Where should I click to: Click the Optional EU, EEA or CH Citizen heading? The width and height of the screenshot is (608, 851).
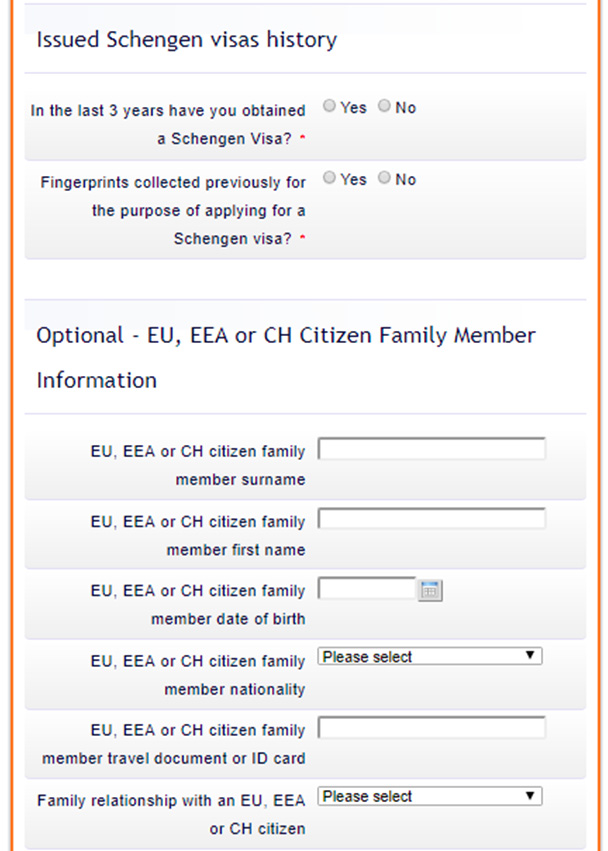(286, 357)
